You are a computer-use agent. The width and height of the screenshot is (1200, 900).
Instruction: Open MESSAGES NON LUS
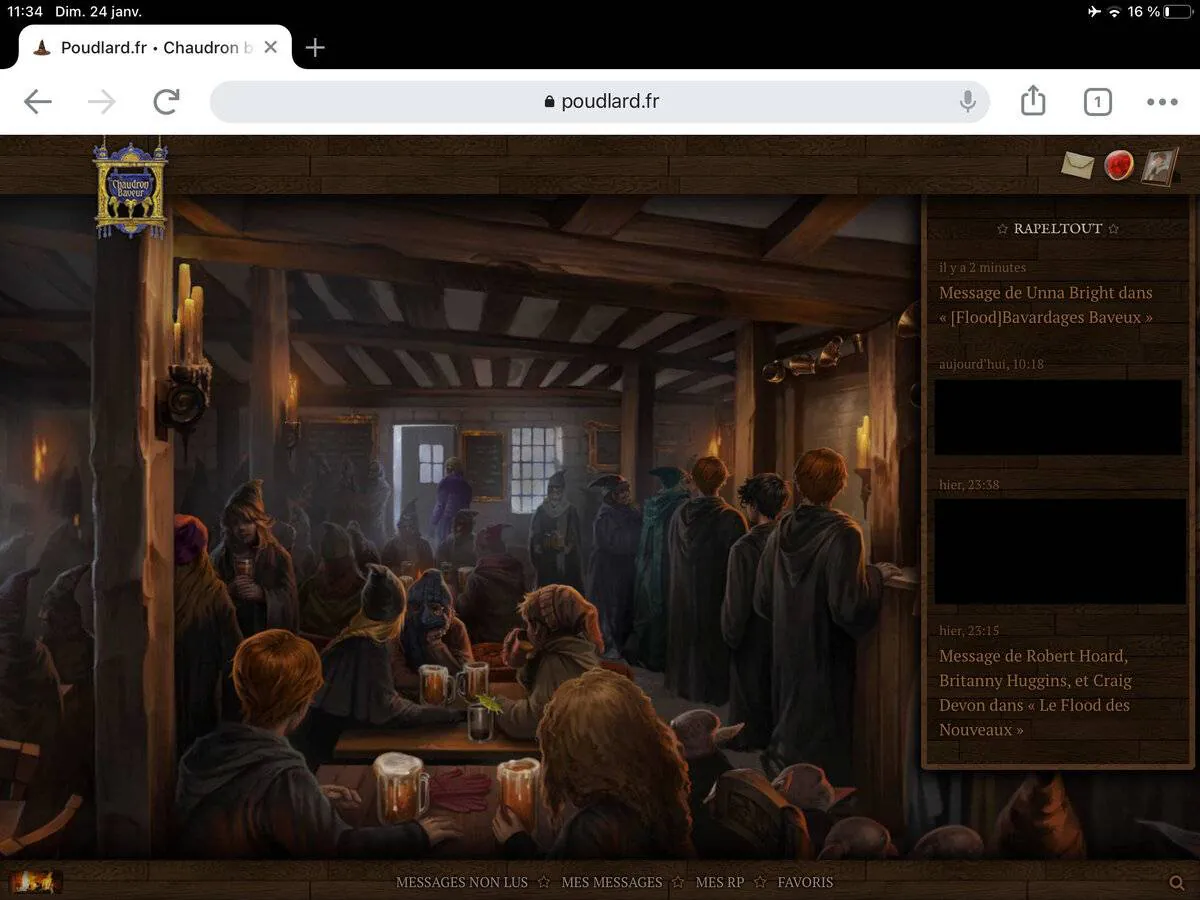(x=461, y=882)
